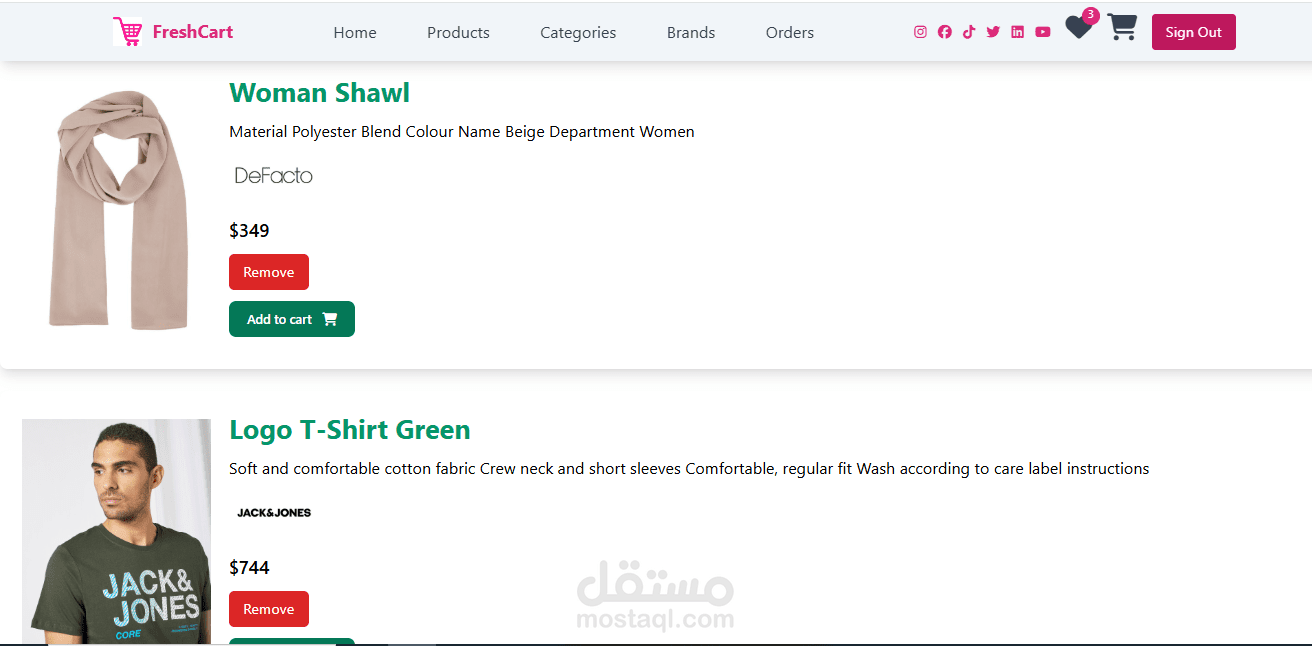Click the Woman Shawl product image
Viewport: 1312px width, 646px height.
(x=117, y=210)
